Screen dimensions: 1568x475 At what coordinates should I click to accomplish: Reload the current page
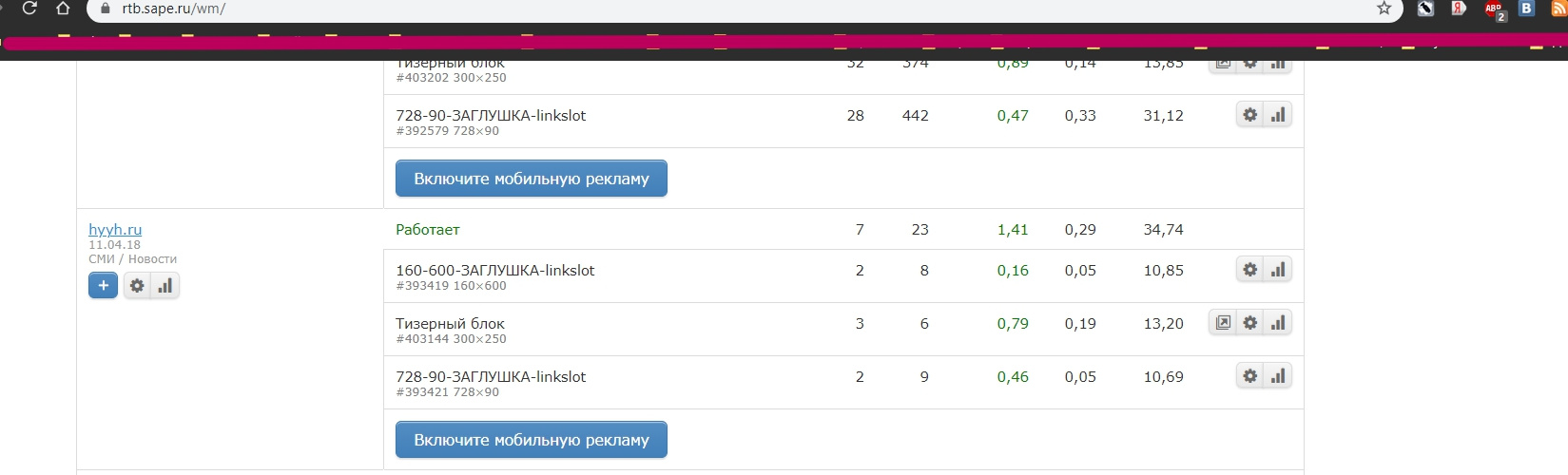pos(29,9)
